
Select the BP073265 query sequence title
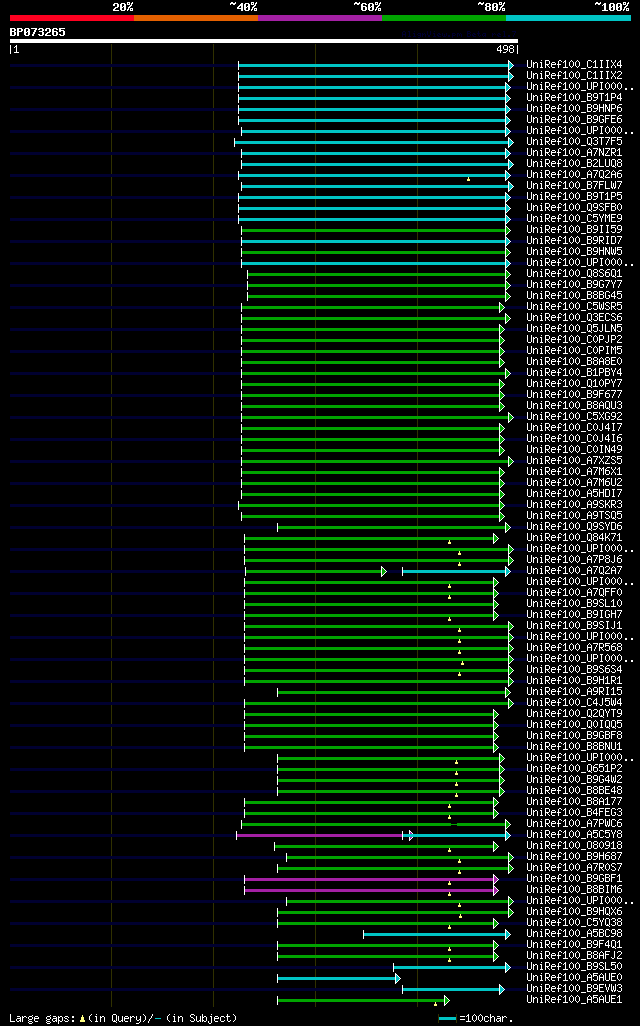pyautogui.click(x=37, y=32)
